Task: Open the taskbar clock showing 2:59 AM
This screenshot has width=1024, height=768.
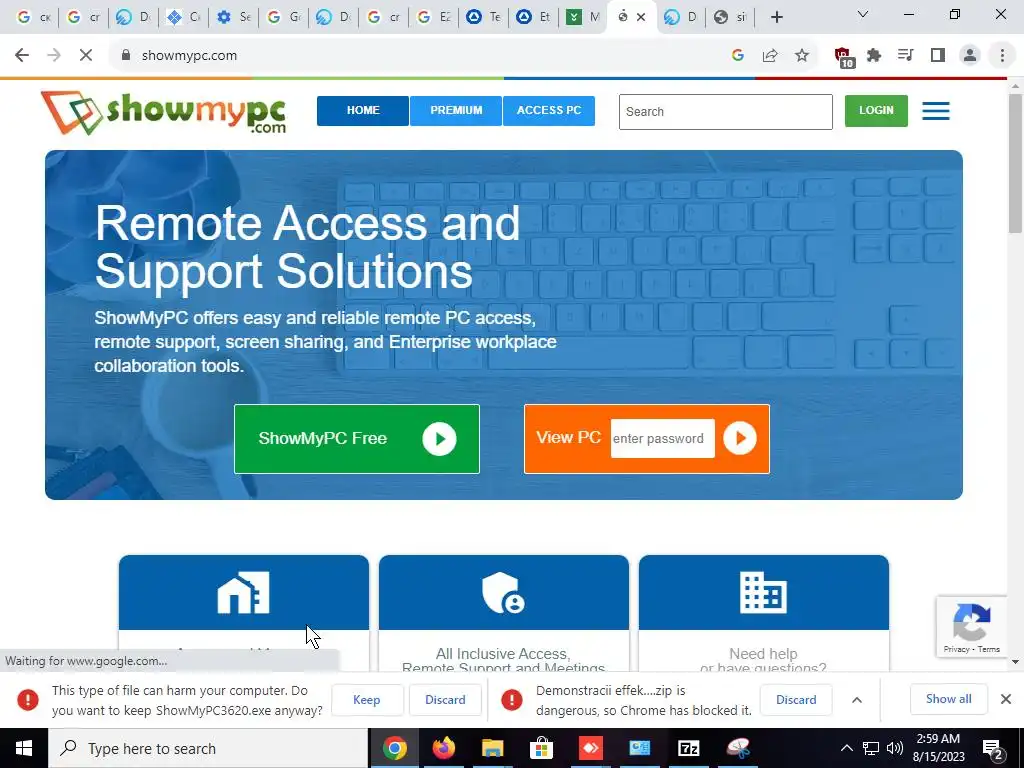Action: tap(938, 748)
